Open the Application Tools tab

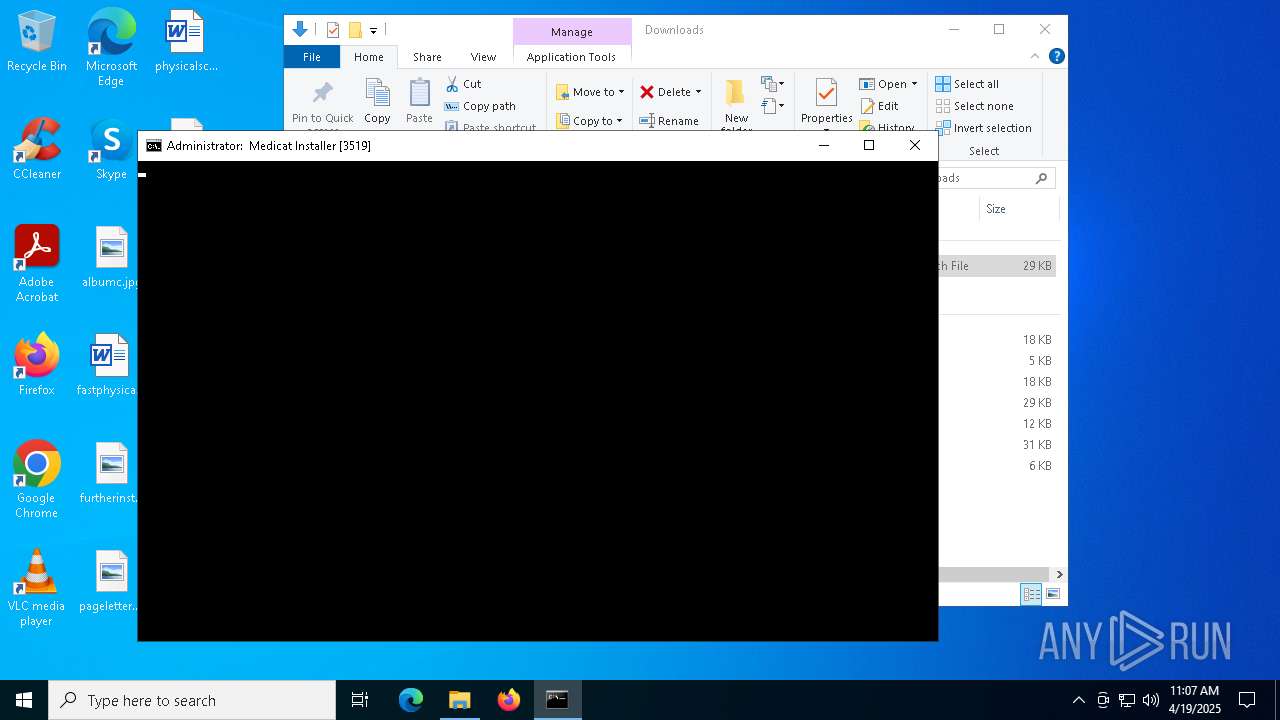pyautogui.click(x=571, y=57)
